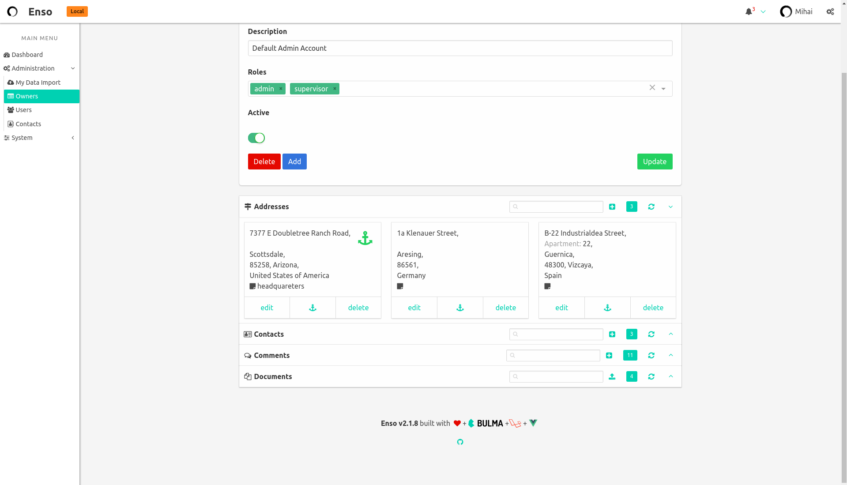The width and height of the screenshot is (847, 485).
Task: Click green anchor icon on Scottsdale address
Action: point(365,238)
